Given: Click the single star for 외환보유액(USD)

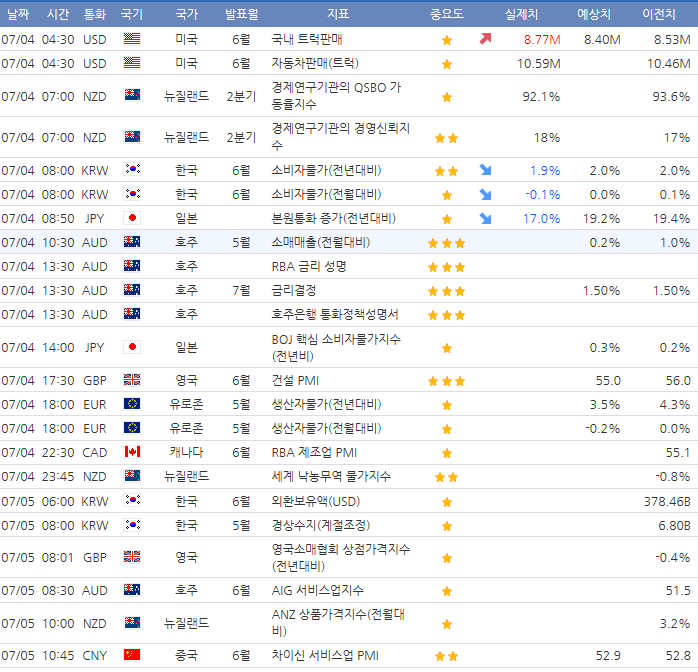Looking at the screenshot, I should pyautogui.click(x=446, y=502).
